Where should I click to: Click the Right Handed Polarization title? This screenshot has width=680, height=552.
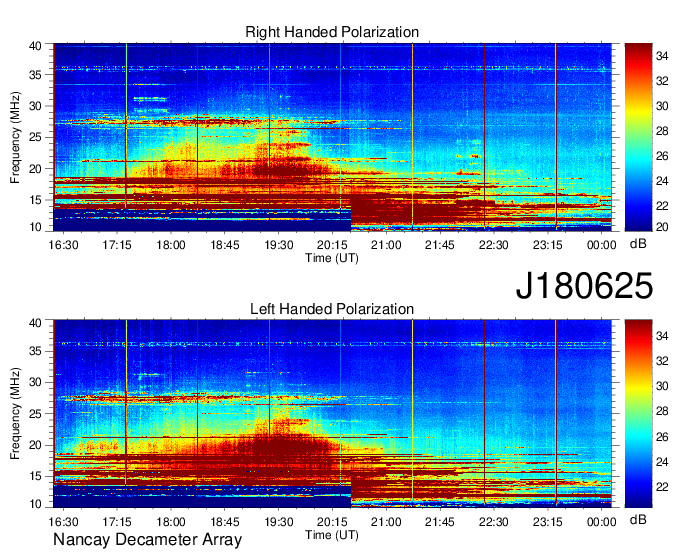coord(332,32)
